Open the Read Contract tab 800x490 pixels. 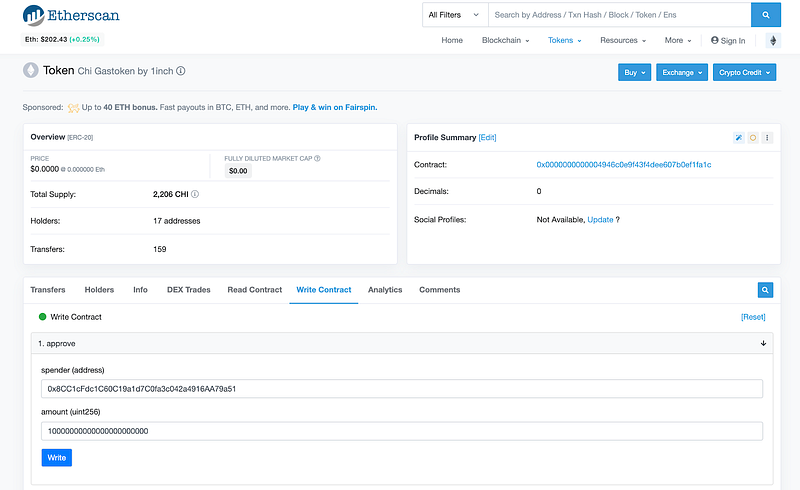tap(254, 290)
